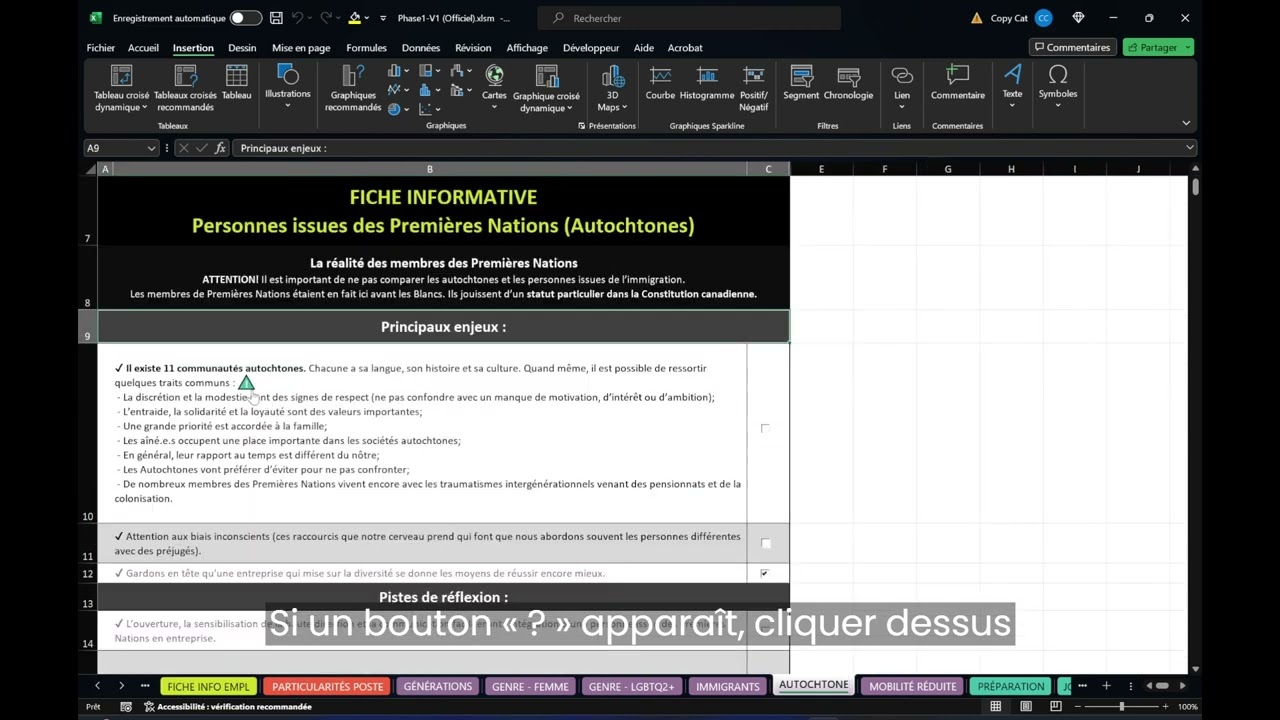This screenshot has height=720, width=1280.
Task: Switch to the Accueil tab
Action: click(x=143, y=48)
